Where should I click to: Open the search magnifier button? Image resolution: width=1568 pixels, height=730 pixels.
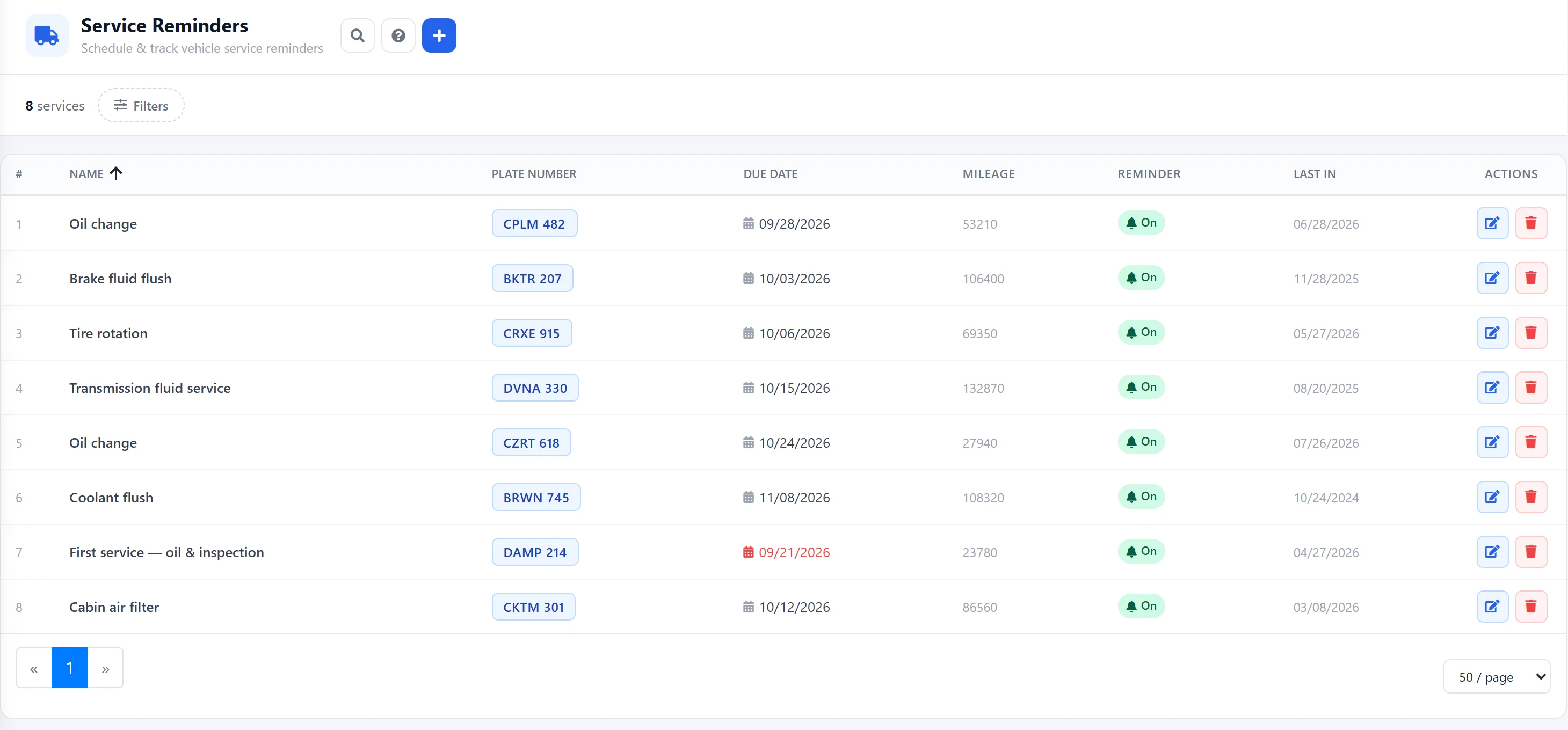click(x=357, y=35)
